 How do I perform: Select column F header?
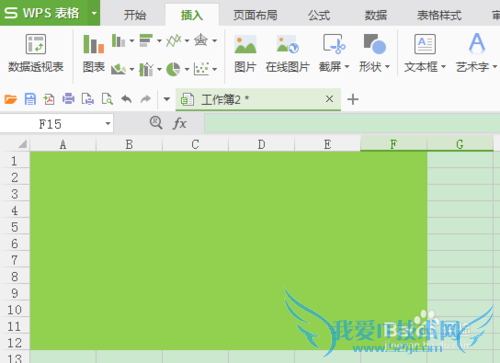click(x=394, y=144)
